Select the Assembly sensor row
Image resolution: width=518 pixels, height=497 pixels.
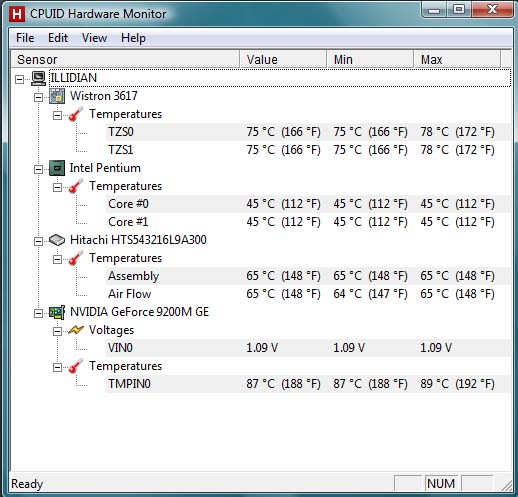coord(308,276)
